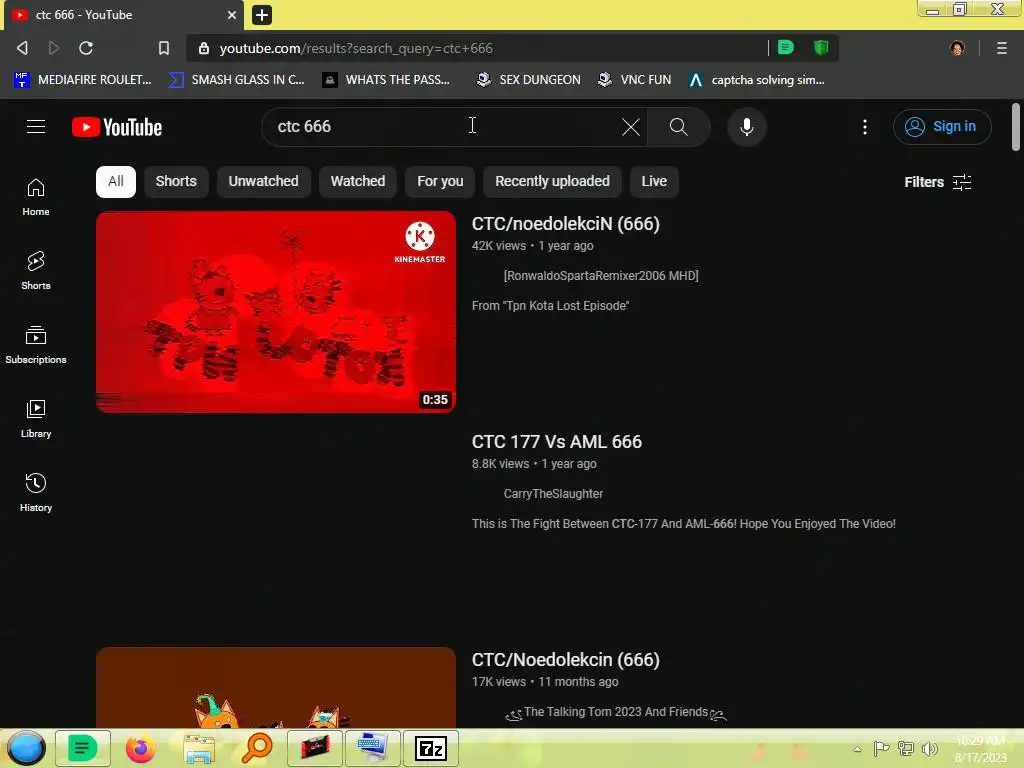Click the browser forward arrow

tap(54, 48)
